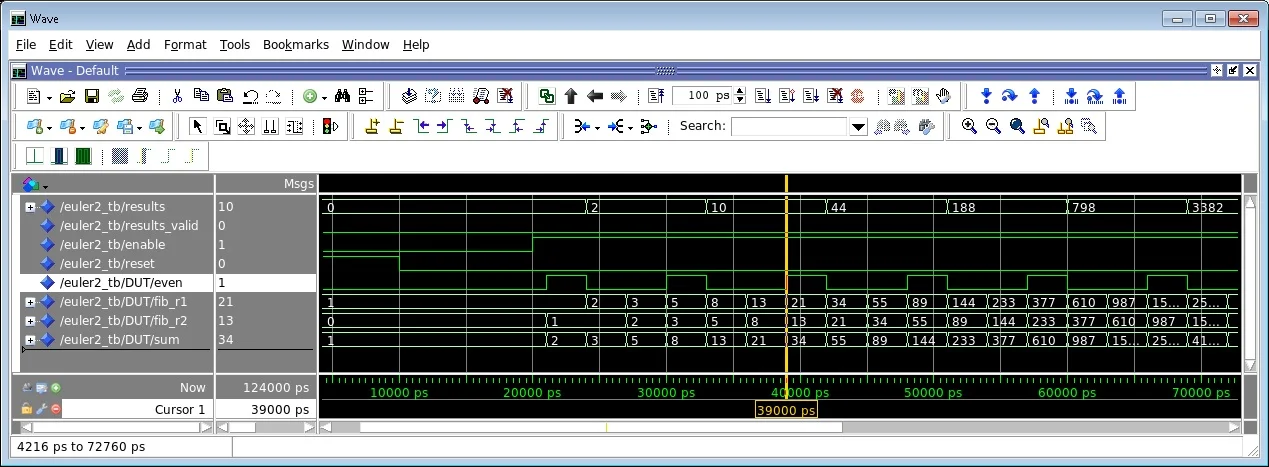Toggle the traffic light Stop Drawing icon
Screen dimensions: 1269x467
pyautogui.click(x=330, y=126)
